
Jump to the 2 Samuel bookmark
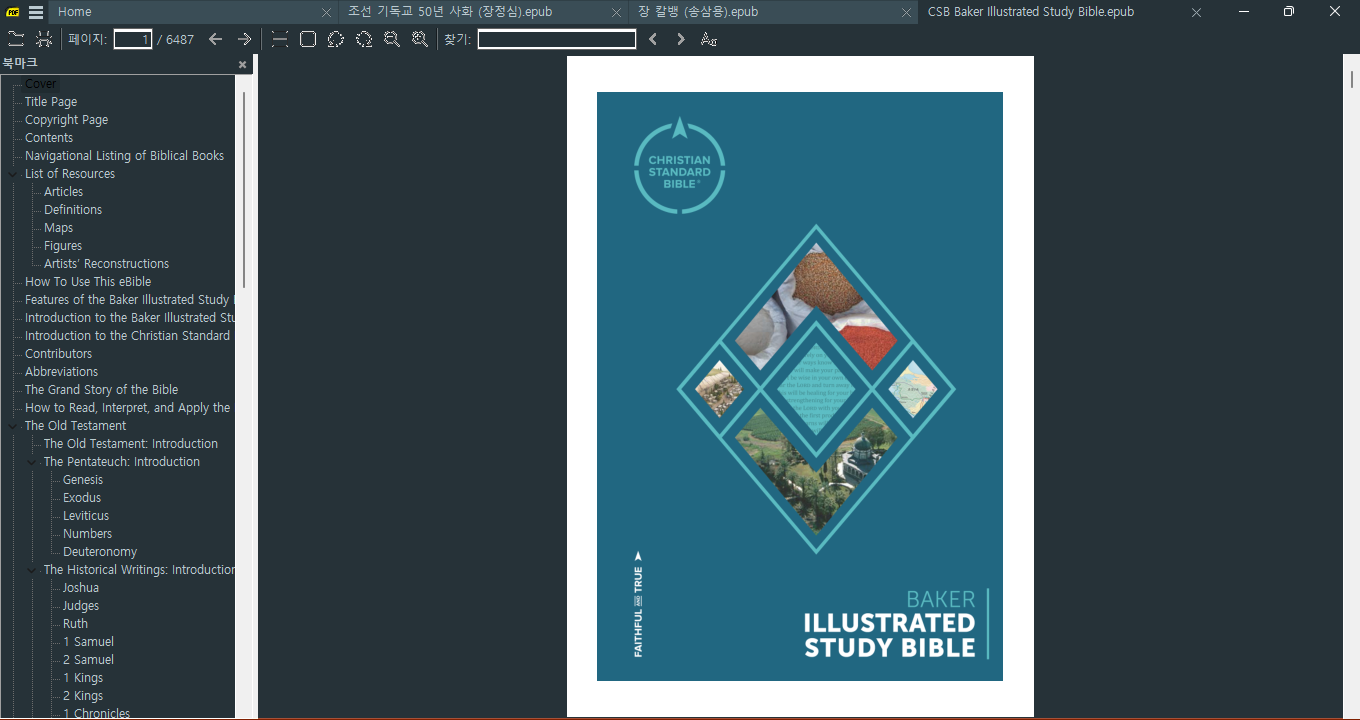(x=88, y=660)
